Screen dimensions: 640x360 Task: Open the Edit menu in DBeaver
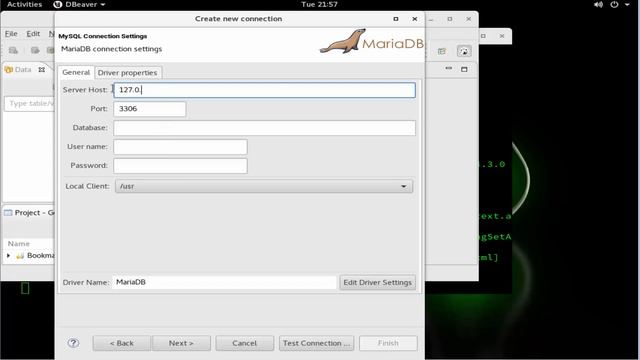point(33,34)
